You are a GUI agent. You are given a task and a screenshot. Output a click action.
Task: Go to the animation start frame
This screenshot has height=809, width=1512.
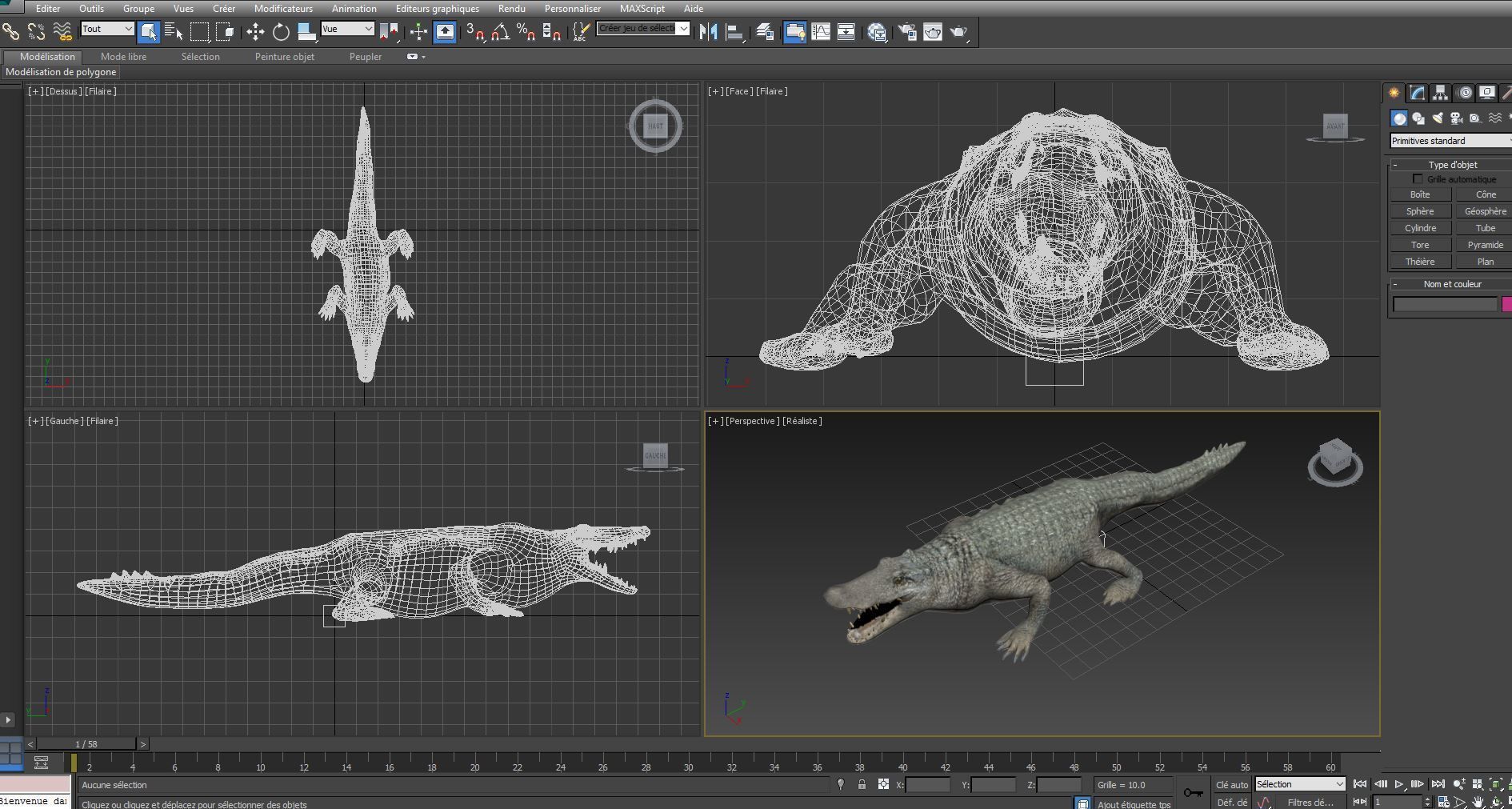(x=1359, y=784)
